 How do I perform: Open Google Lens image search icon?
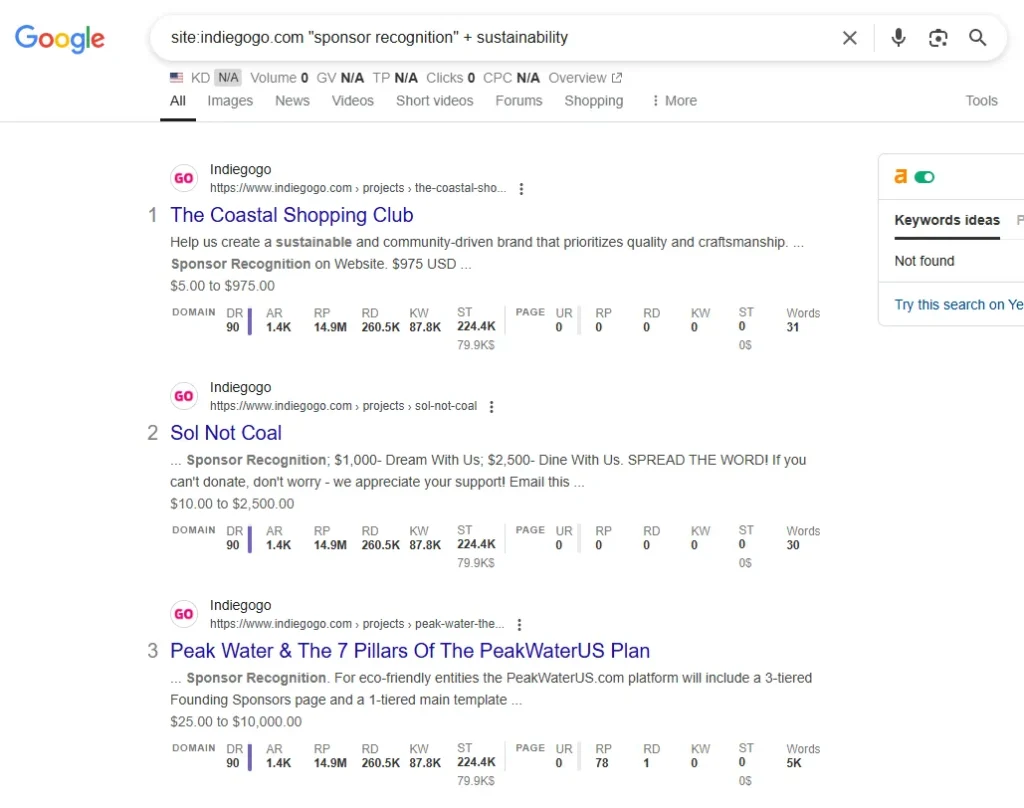click(x=938, y=38)
